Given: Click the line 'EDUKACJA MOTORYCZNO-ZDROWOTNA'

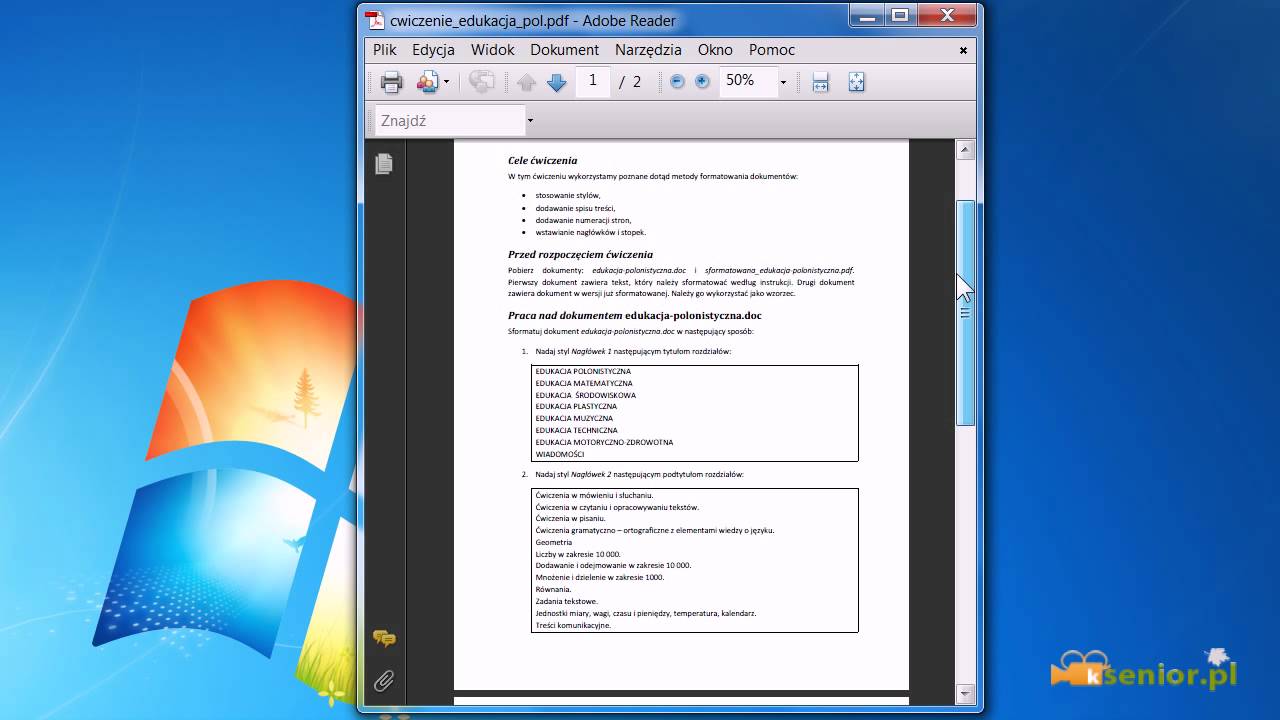Looking at the screenshot, I should pyautogui.click(x=604, y=442).
